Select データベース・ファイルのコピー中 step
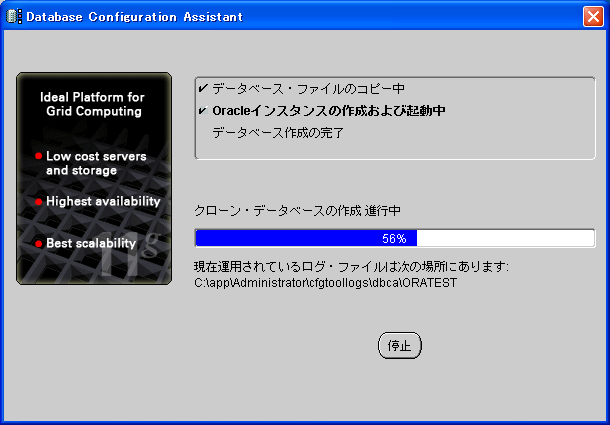The image size is (610, 425). click(308, 89)
